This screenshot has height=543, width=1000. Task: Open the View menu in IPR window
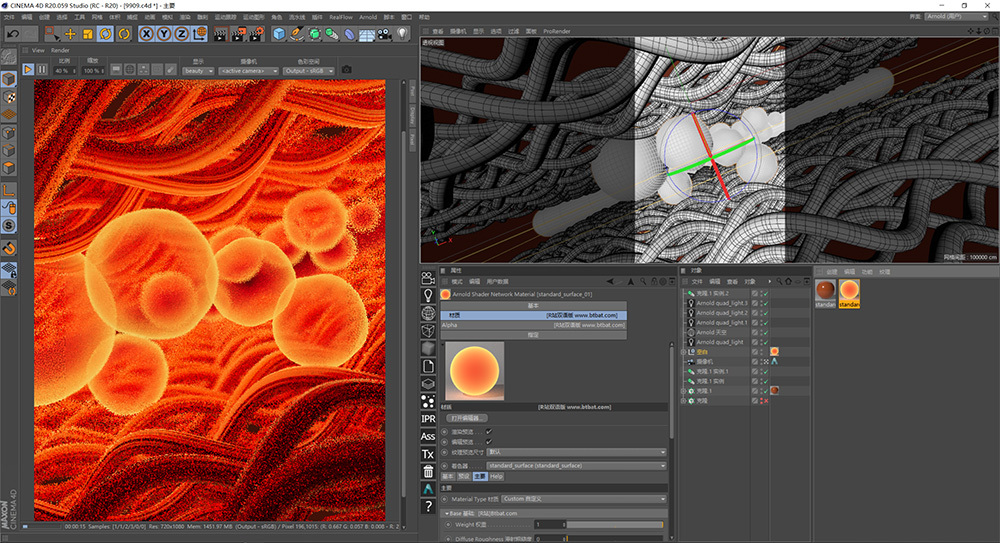click(x=38, y=50)
